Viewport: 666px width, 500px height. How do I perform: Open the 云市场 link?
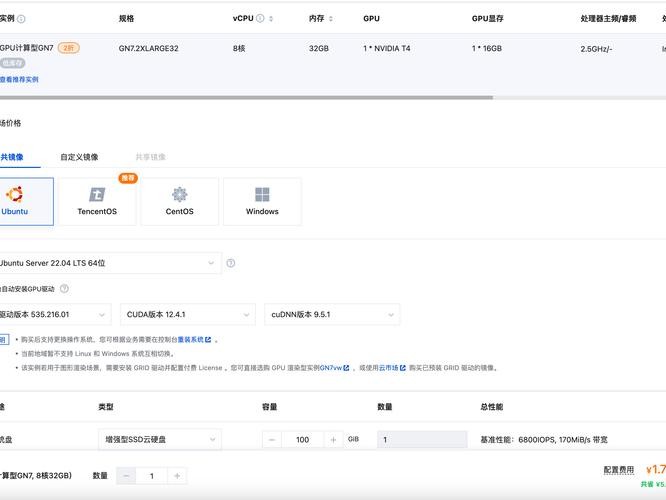[388, 368]
